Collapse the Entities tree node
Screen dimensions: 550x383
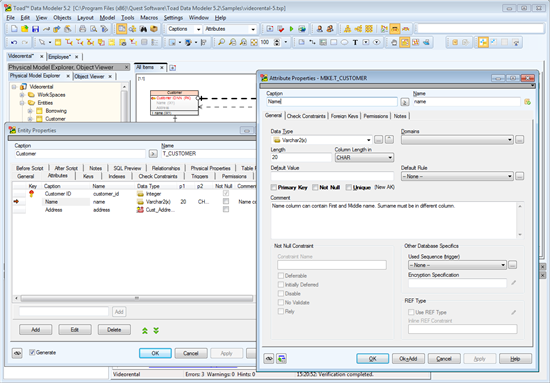click(x=22, y=103)
